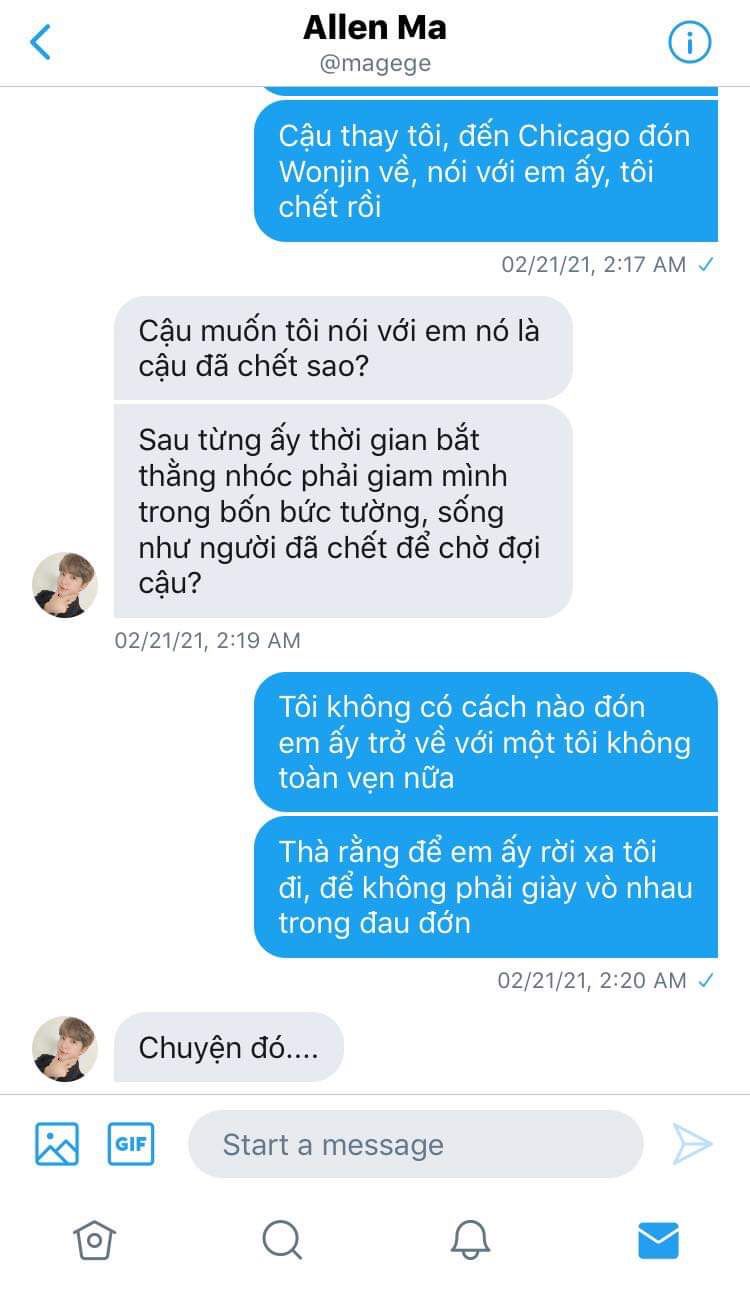750x1292 pixels.
Task: Tap avatar beside the 'Chuyện đó....' message
Action: (65, 1049)
